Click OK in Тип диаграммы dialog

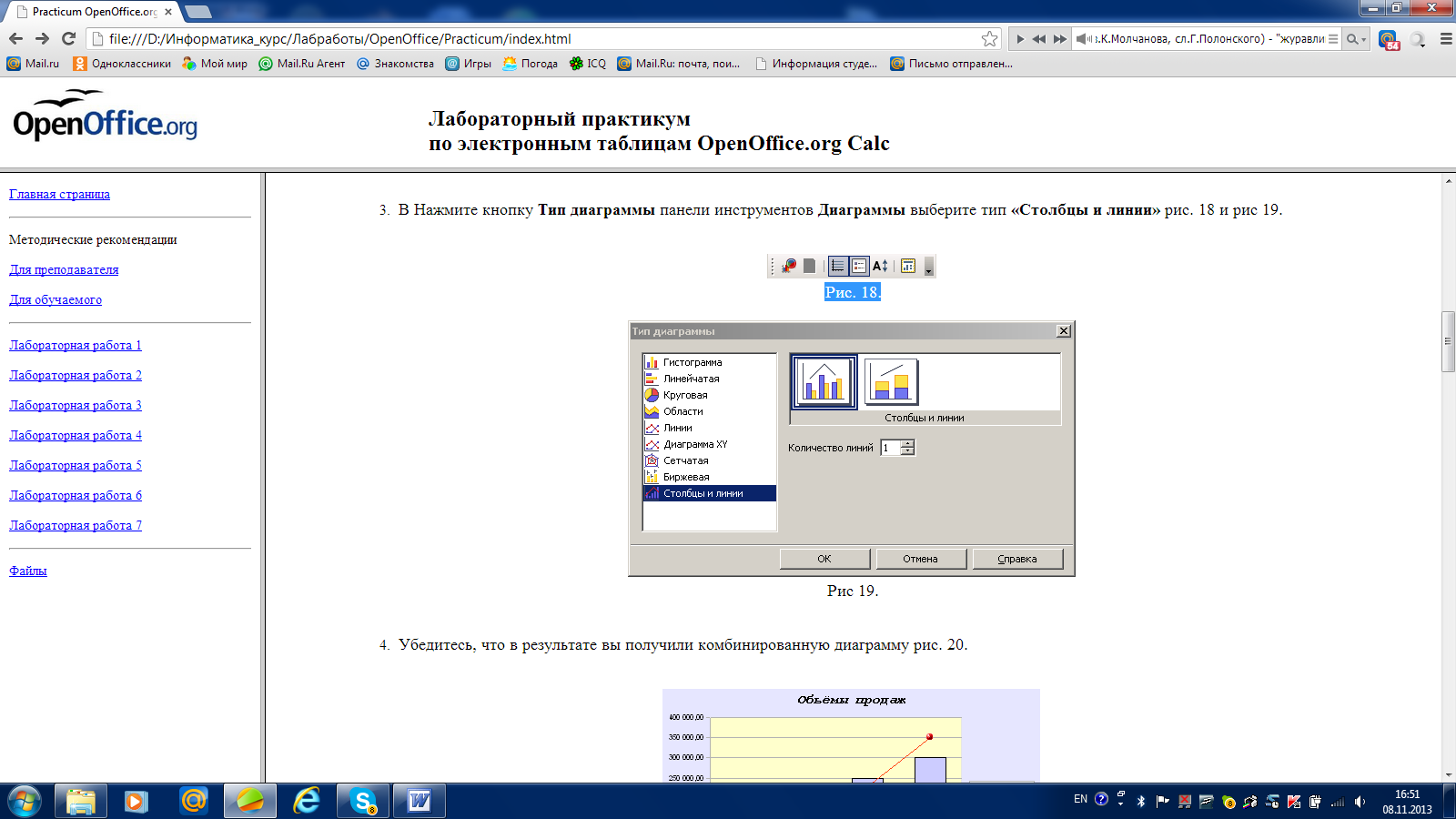click(824, 559)
